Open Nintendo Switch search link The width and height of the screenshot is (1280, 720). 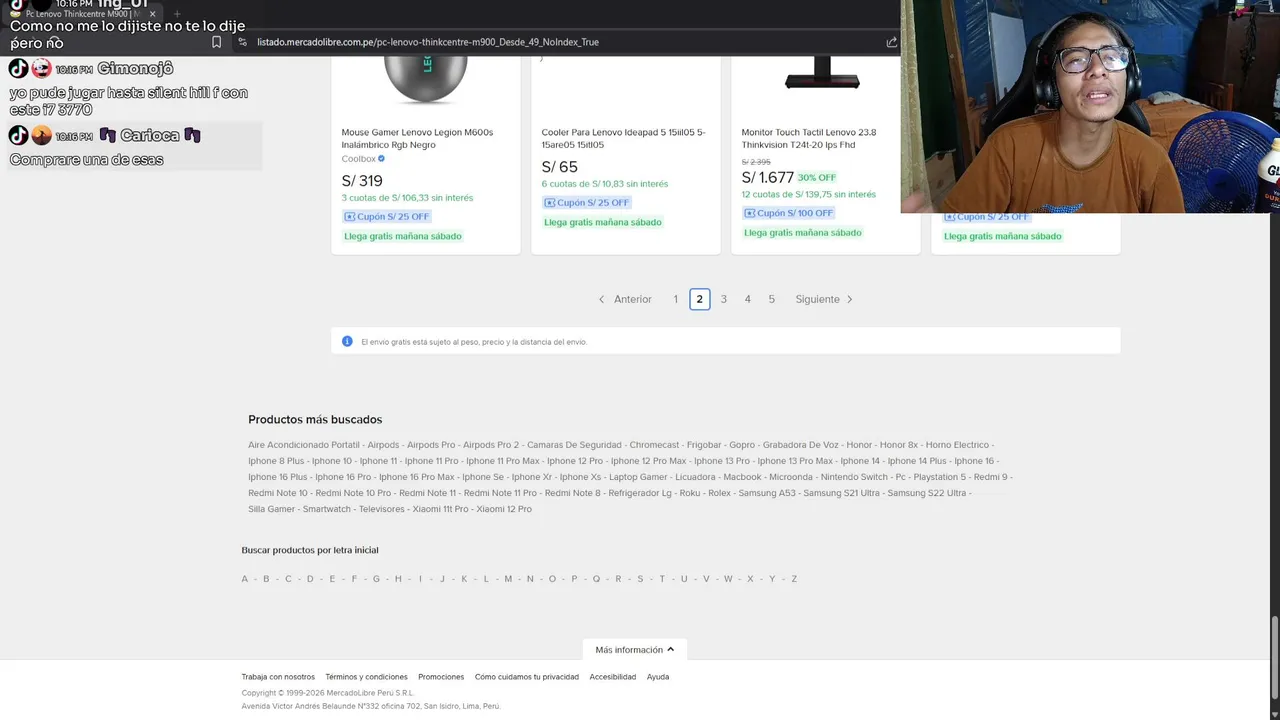tap(854, 477)
